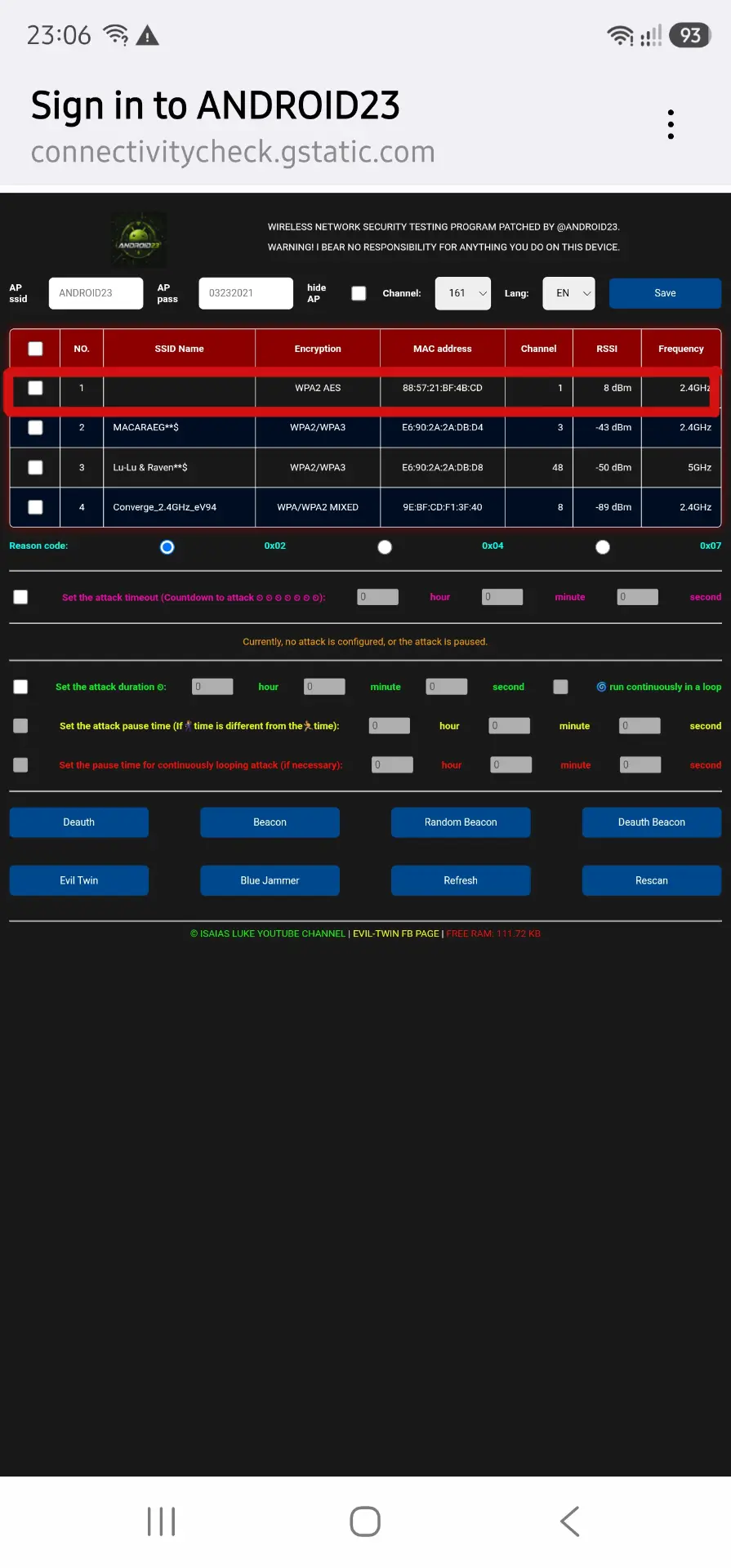The image size is (731, 1568).
Task: Click the Rescan button
Action: click(652, 880)
